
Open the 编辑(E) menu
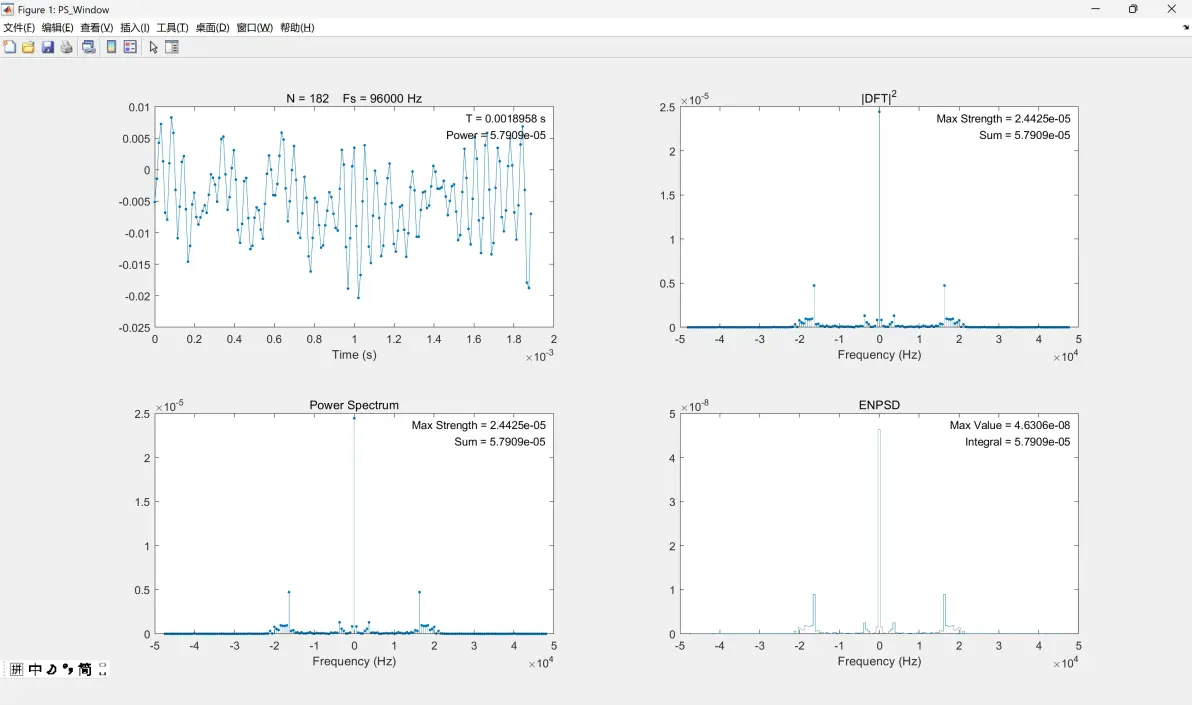point(58,27)
